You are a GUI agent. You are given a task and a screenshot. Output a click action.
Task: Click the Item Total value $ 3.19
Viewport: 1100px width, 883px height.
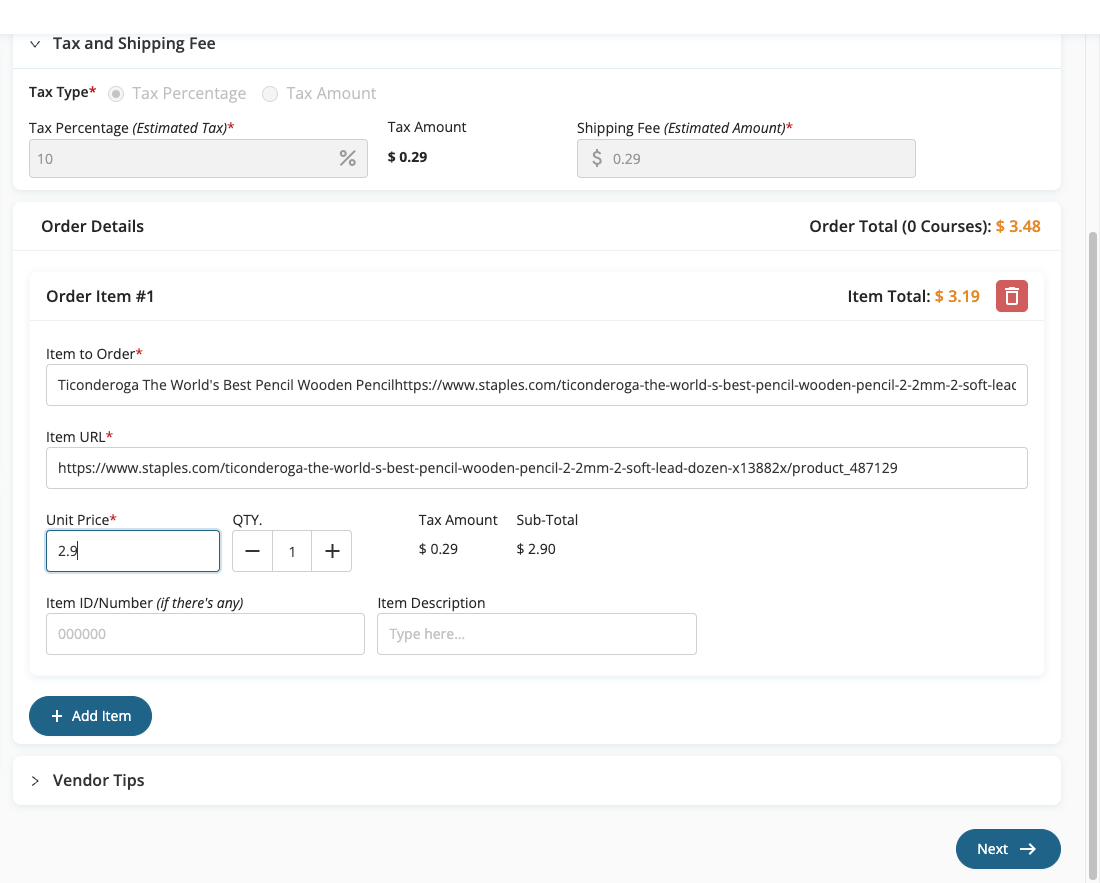(x=957, y=297)
